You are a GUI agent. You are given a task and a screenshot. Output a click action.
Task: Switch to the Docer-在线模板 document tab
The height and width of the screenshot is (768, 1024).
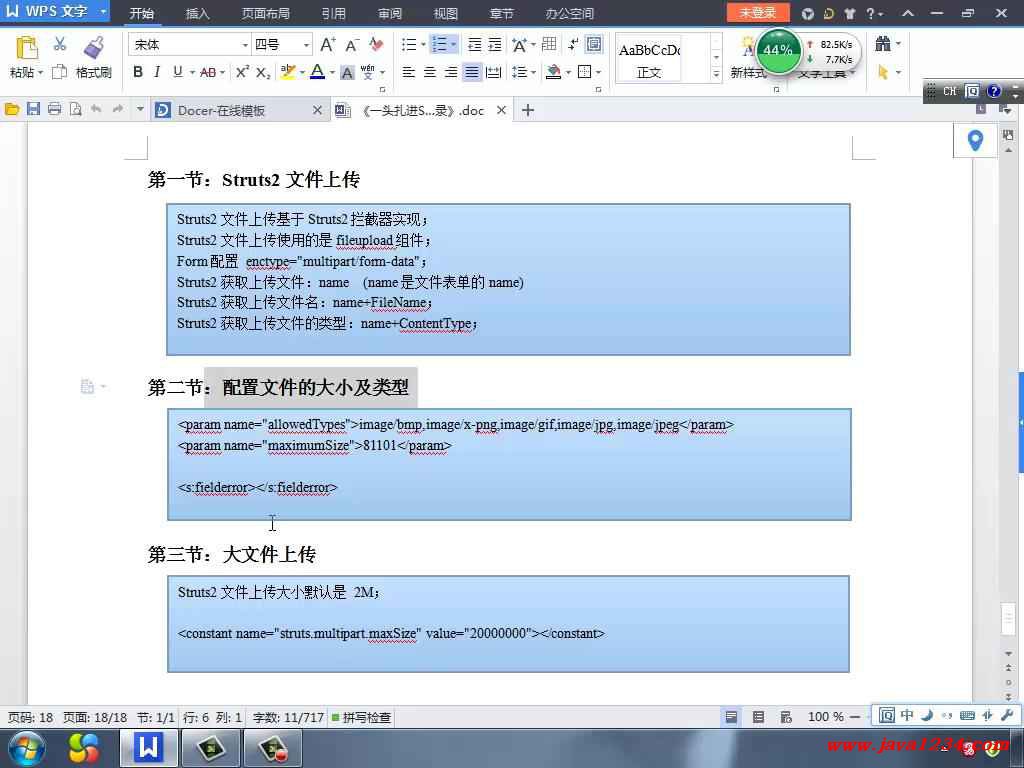tap(239, 110)
